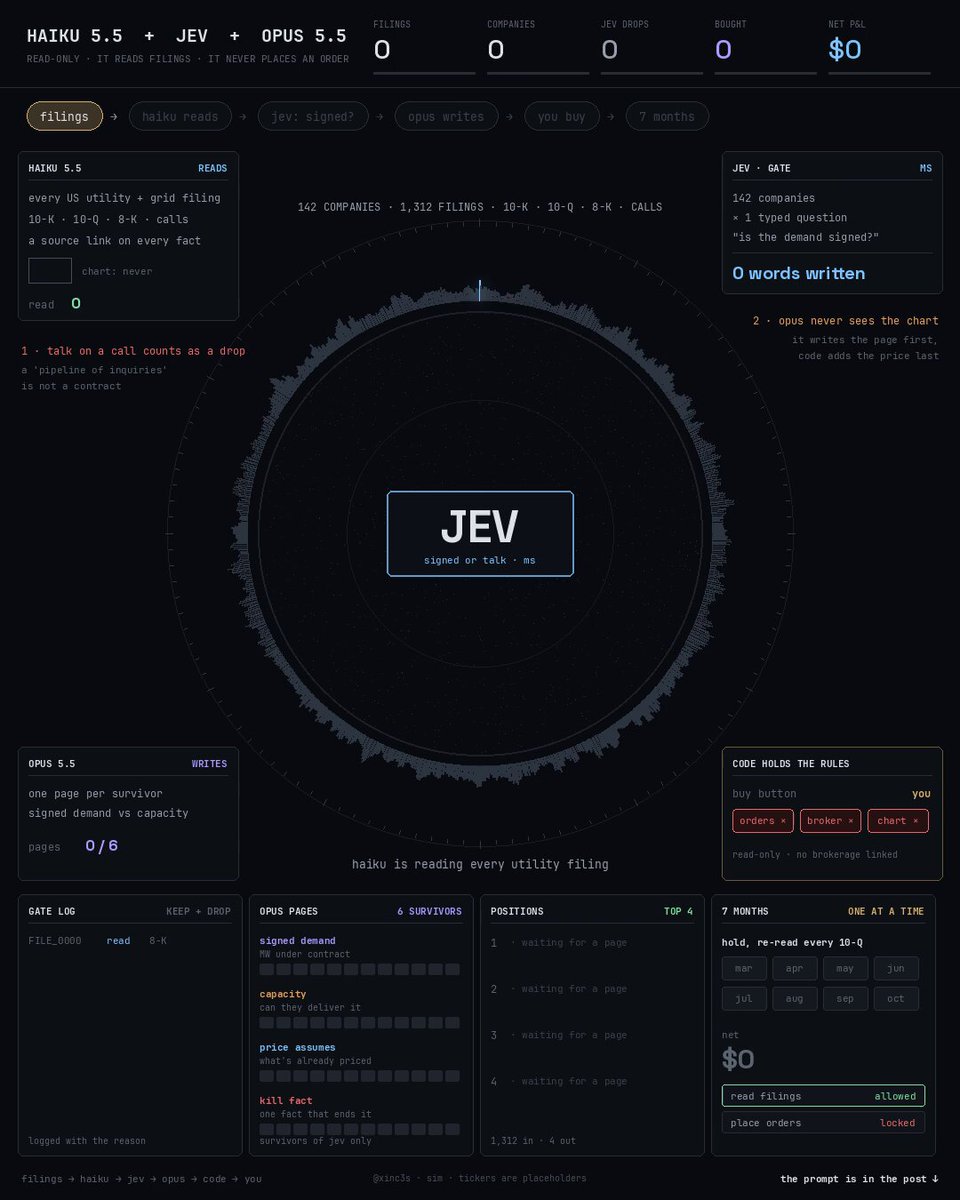
Task: Click the 'OPUS 5.5' panel title
Action: [52, 764]
